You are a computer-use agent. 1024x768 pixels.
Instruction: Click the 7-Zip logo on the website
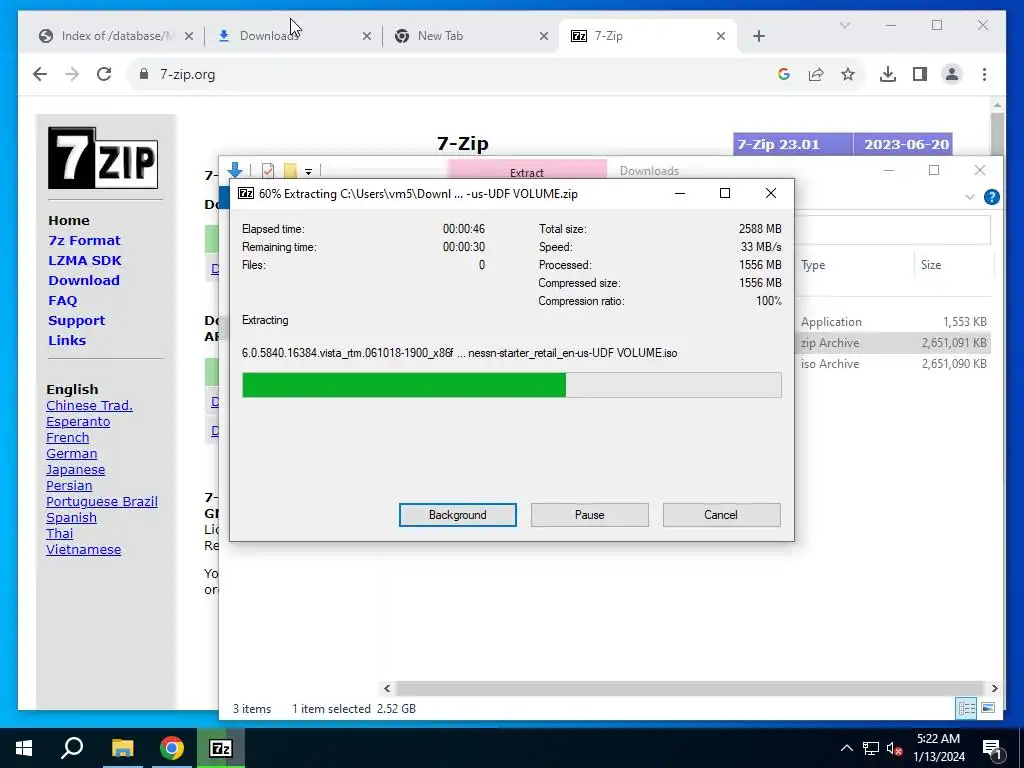[x=103, y=158]
